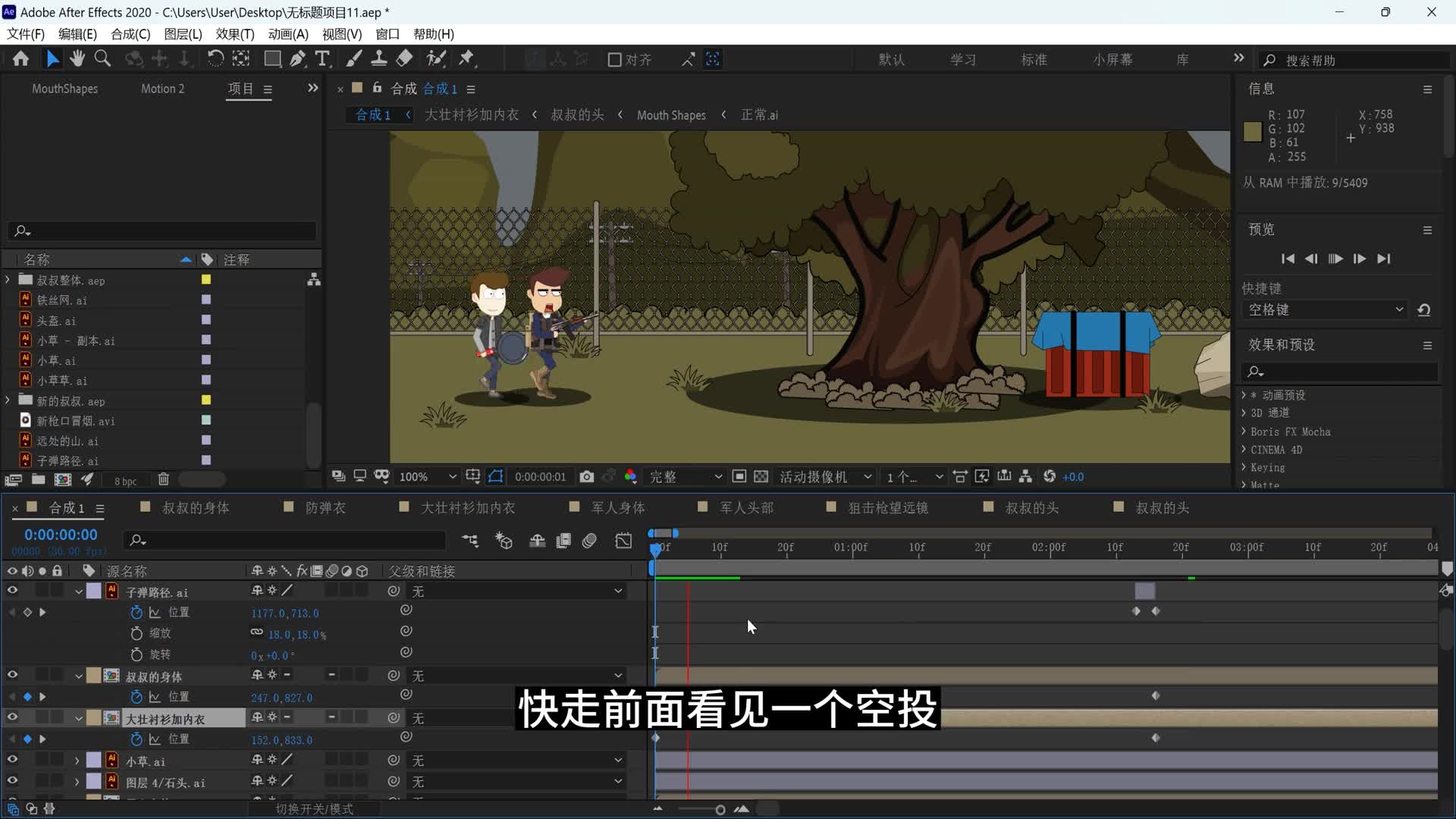Click the shy layers icon in timeline
This screenshot has width=1456, height=819.
point(537,541)
